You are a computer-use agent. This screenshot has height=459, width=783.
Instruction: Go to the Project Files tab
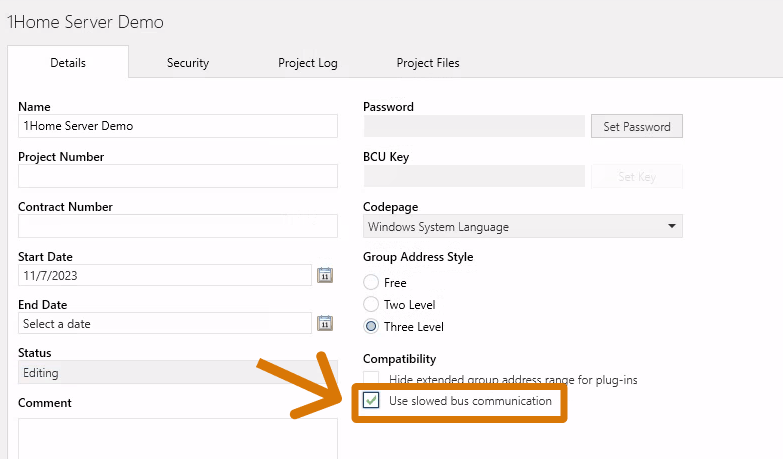pos(428,63)
